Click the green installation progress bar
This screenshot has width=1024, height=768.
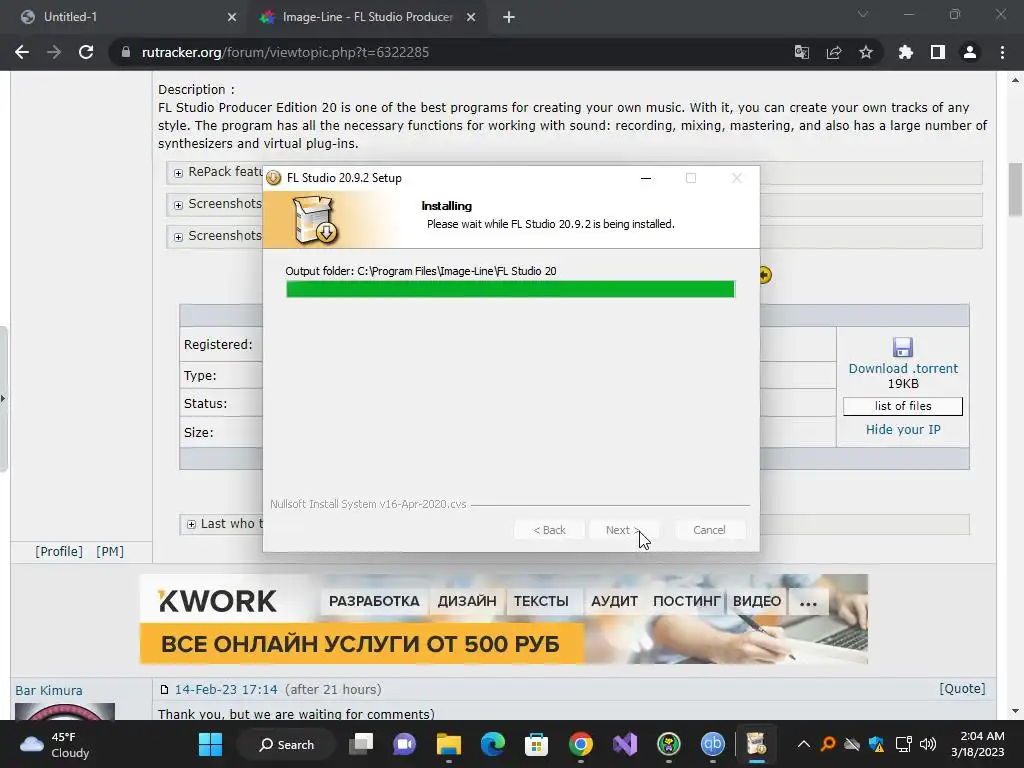point(510,289)
